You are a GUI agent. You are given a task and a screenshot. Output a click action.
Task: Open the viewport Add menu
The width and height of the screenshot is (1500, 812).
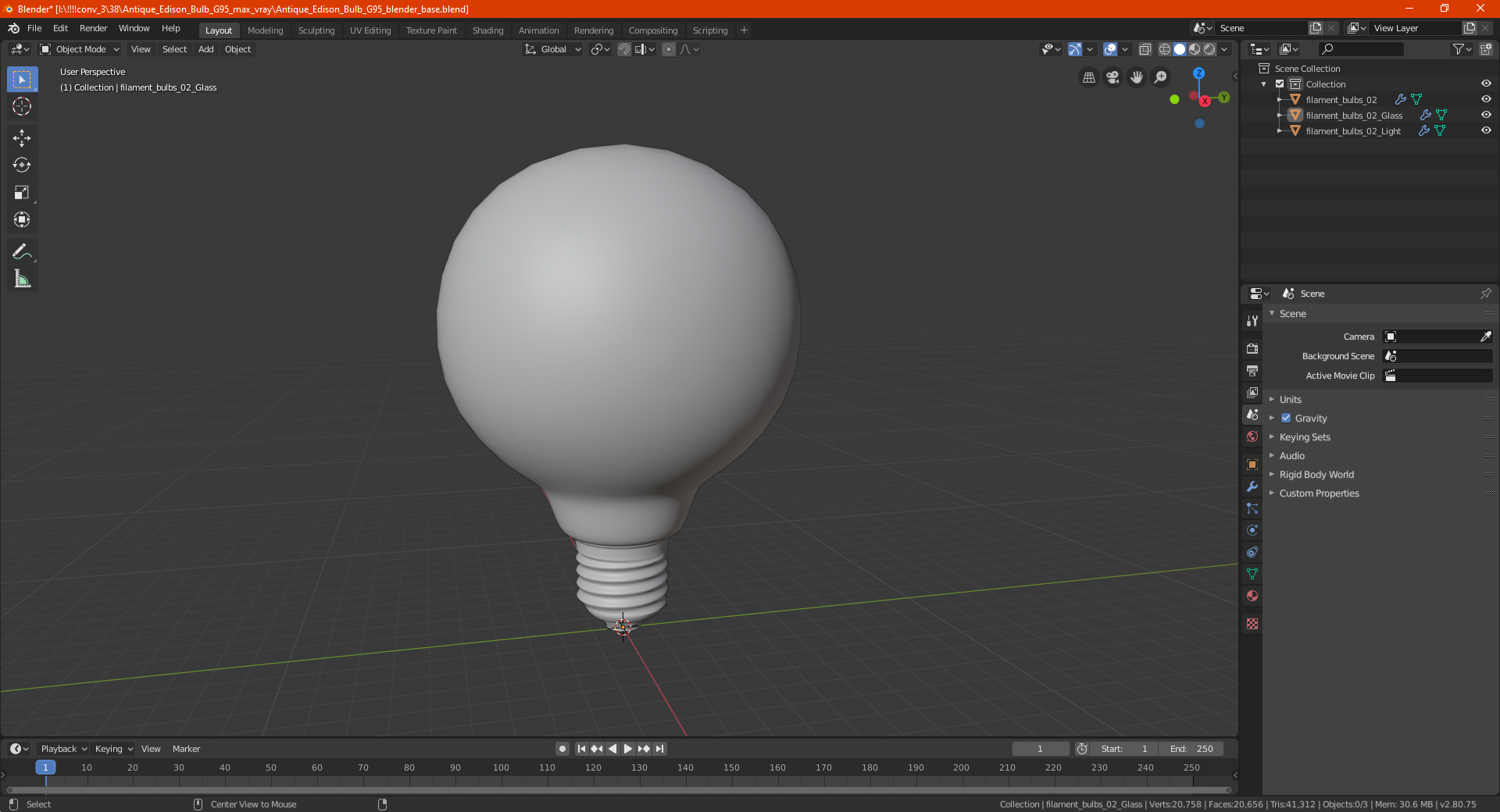click(x=205, y=49)
